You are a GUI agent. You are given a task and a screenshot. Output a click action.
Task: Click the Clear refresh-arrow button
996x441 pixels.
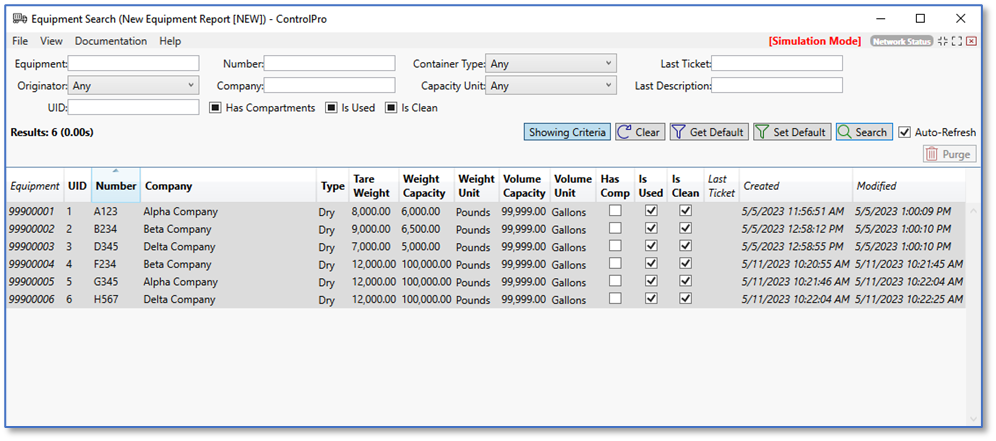[639, 132]
